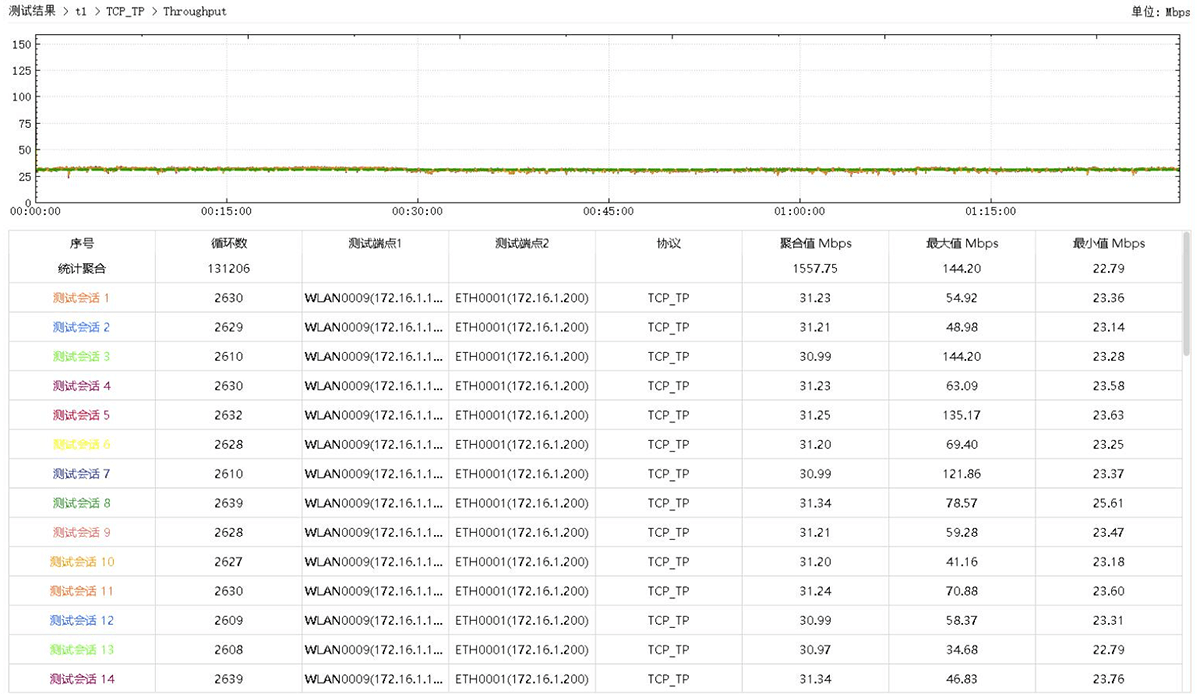
Task: Click the 144.20 maximum value in session 3 row
Action: point(962,357)
